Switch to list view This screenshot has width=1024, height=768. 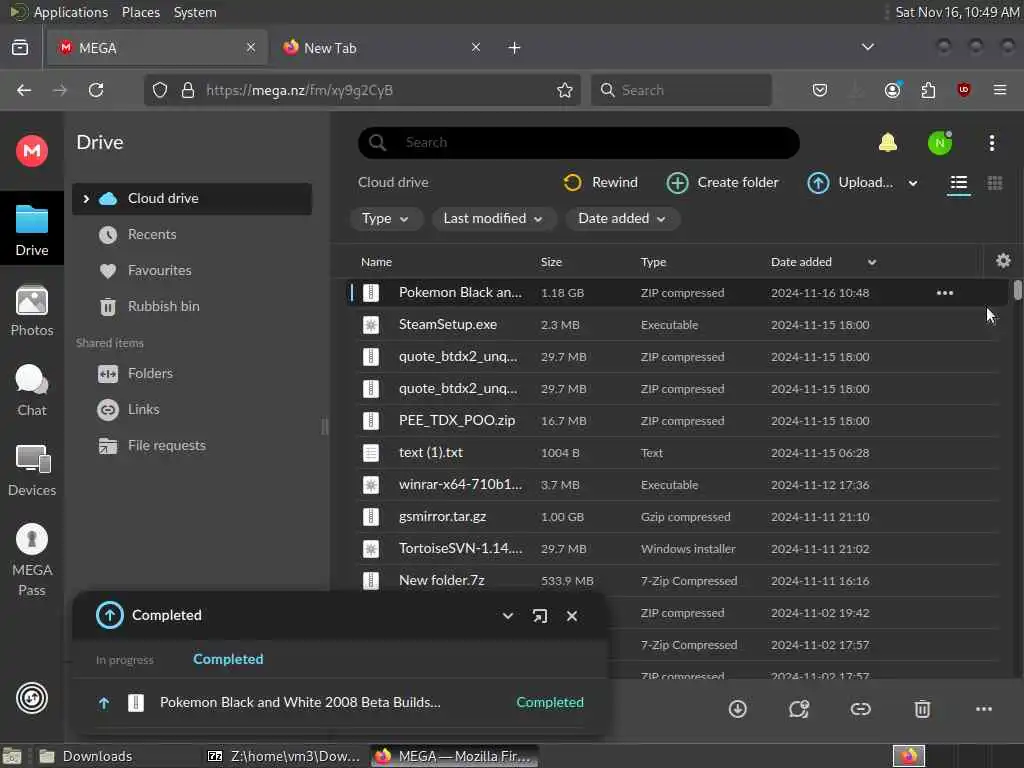959,183
